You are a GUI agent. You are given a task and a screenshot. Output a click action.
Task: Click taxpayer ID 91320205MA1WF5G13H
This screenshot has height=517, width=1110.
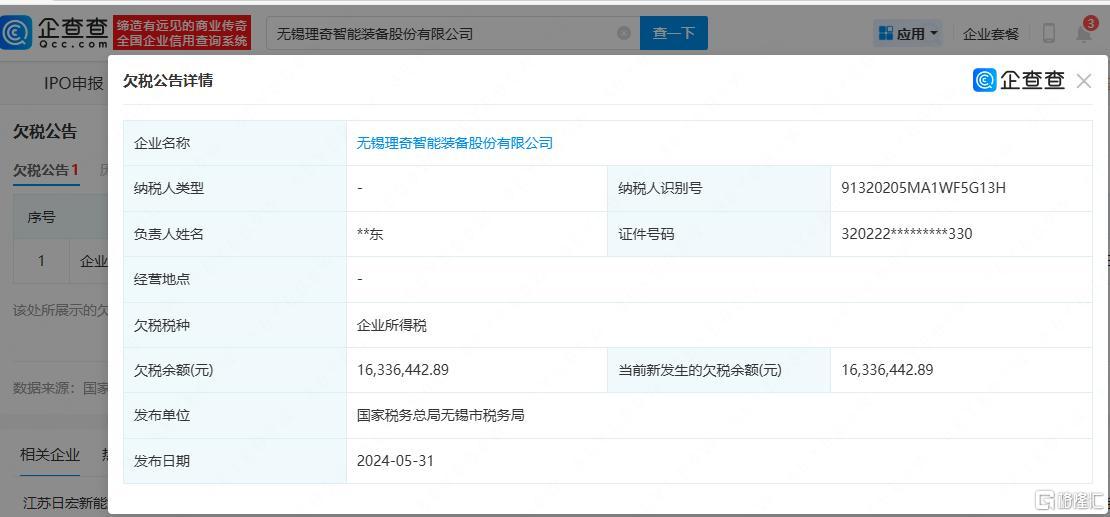click(924, 188)
